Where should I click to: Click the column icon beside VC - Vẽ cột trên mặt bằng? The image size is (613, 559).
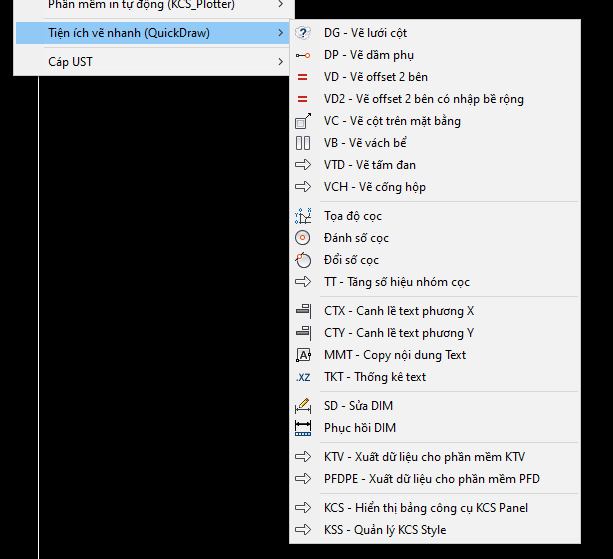coord(303,121)
